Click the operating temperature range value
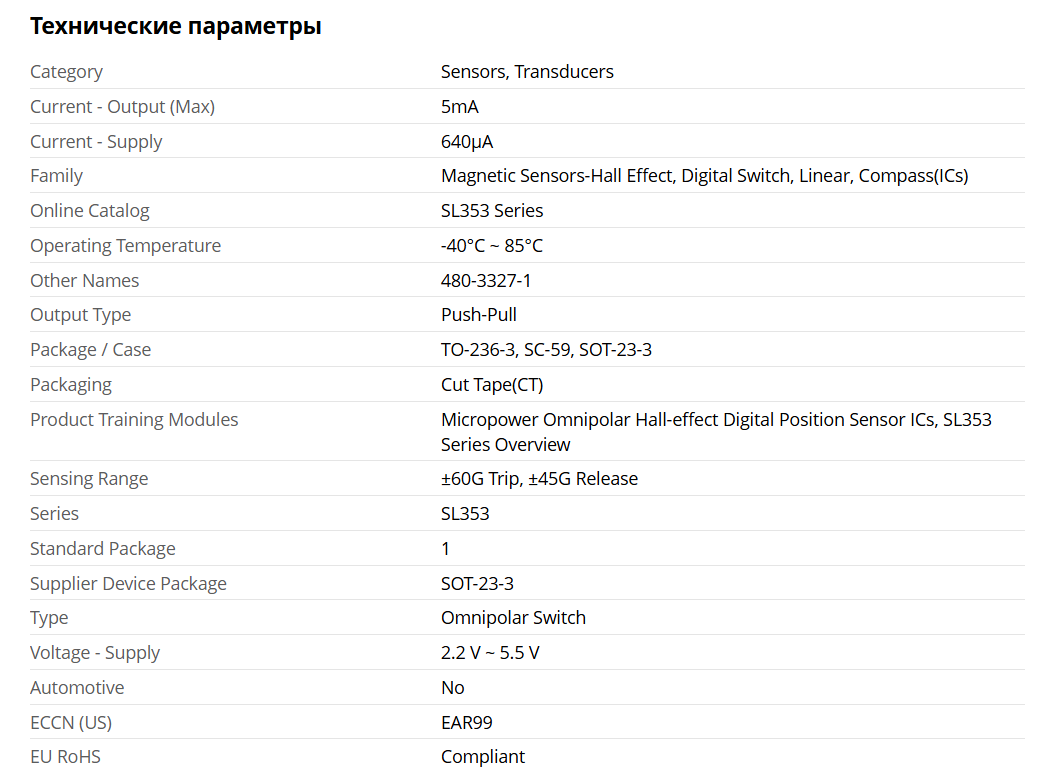Screen dimensions: 1038x773 point(492,246)
